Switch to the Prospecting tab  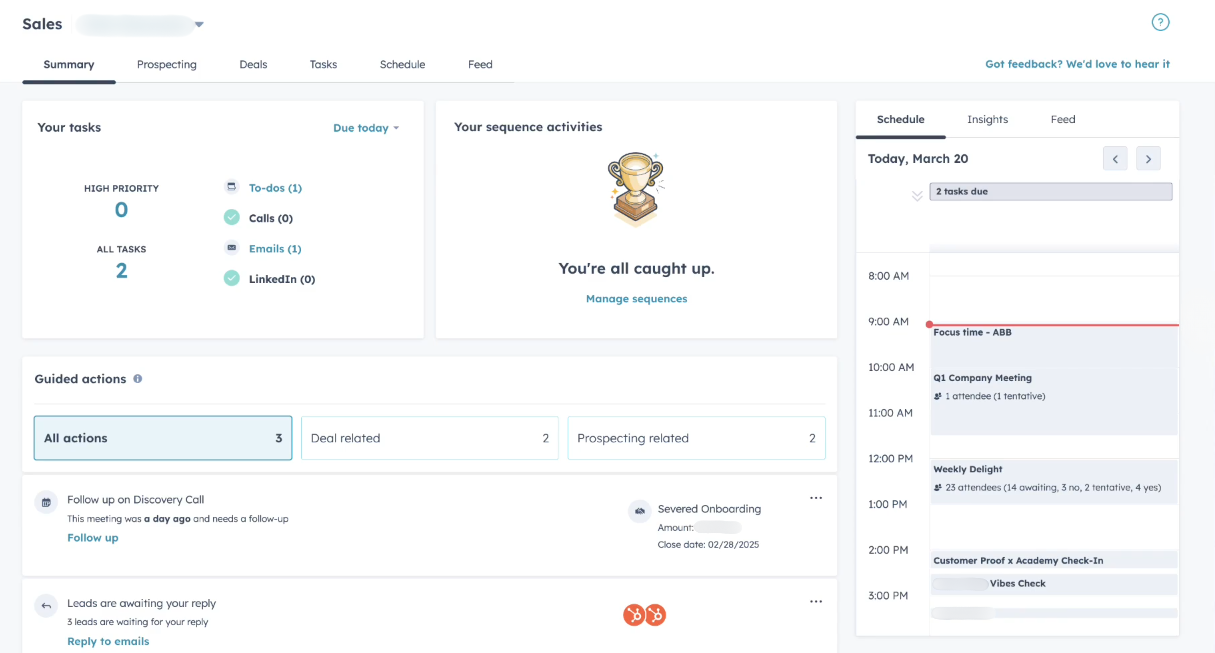coord(167,64)
